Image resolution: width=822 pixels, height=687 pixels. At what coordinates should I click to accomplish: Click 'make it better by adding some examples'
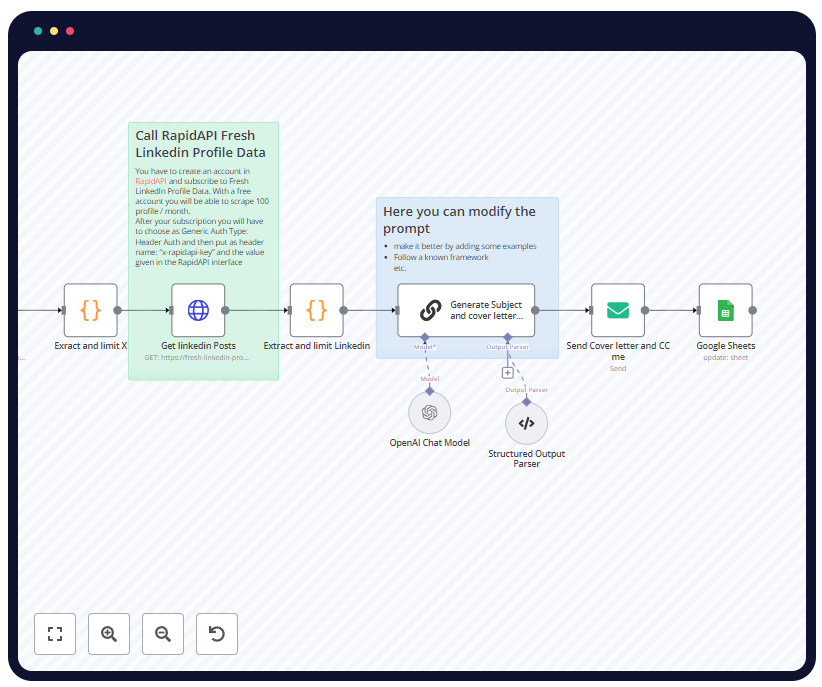coord(465,246)
